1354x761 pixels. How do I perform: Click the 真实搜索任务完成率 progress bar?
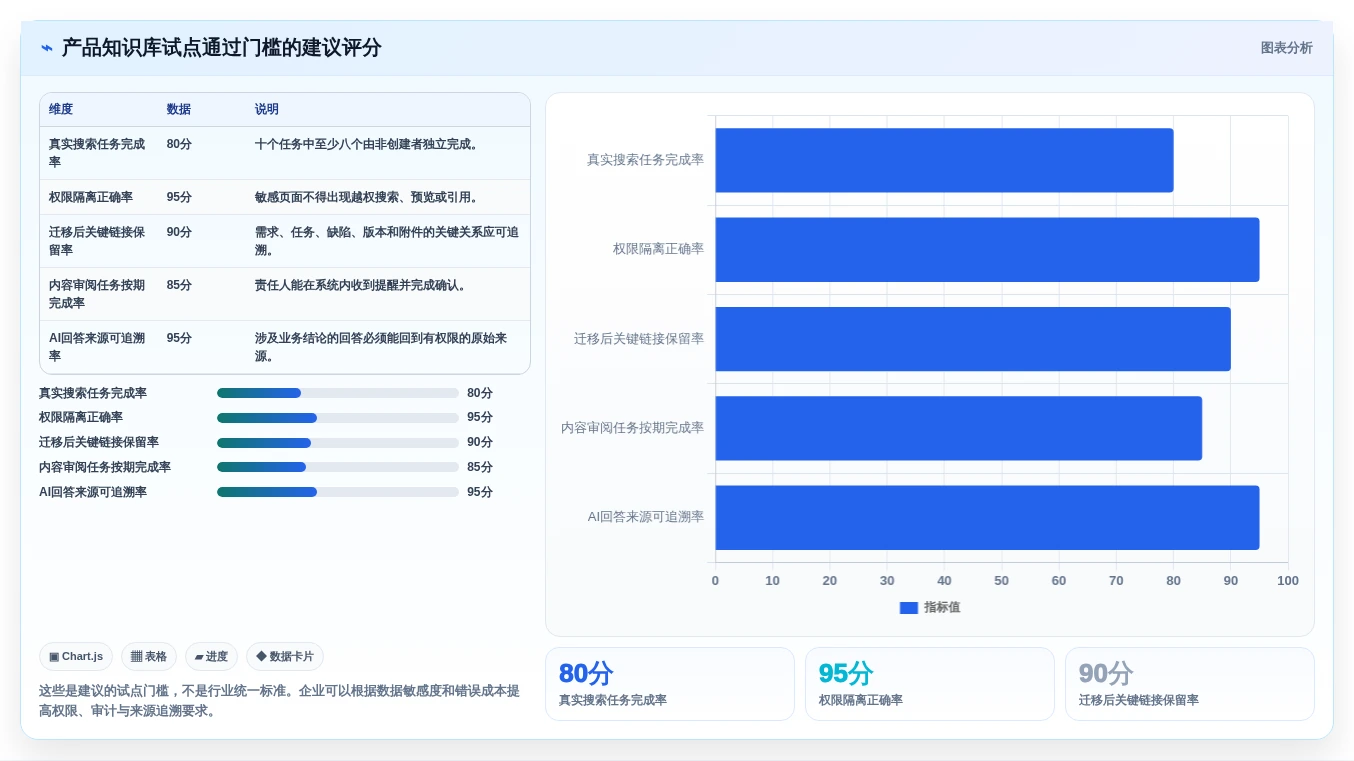coord(338,393)
